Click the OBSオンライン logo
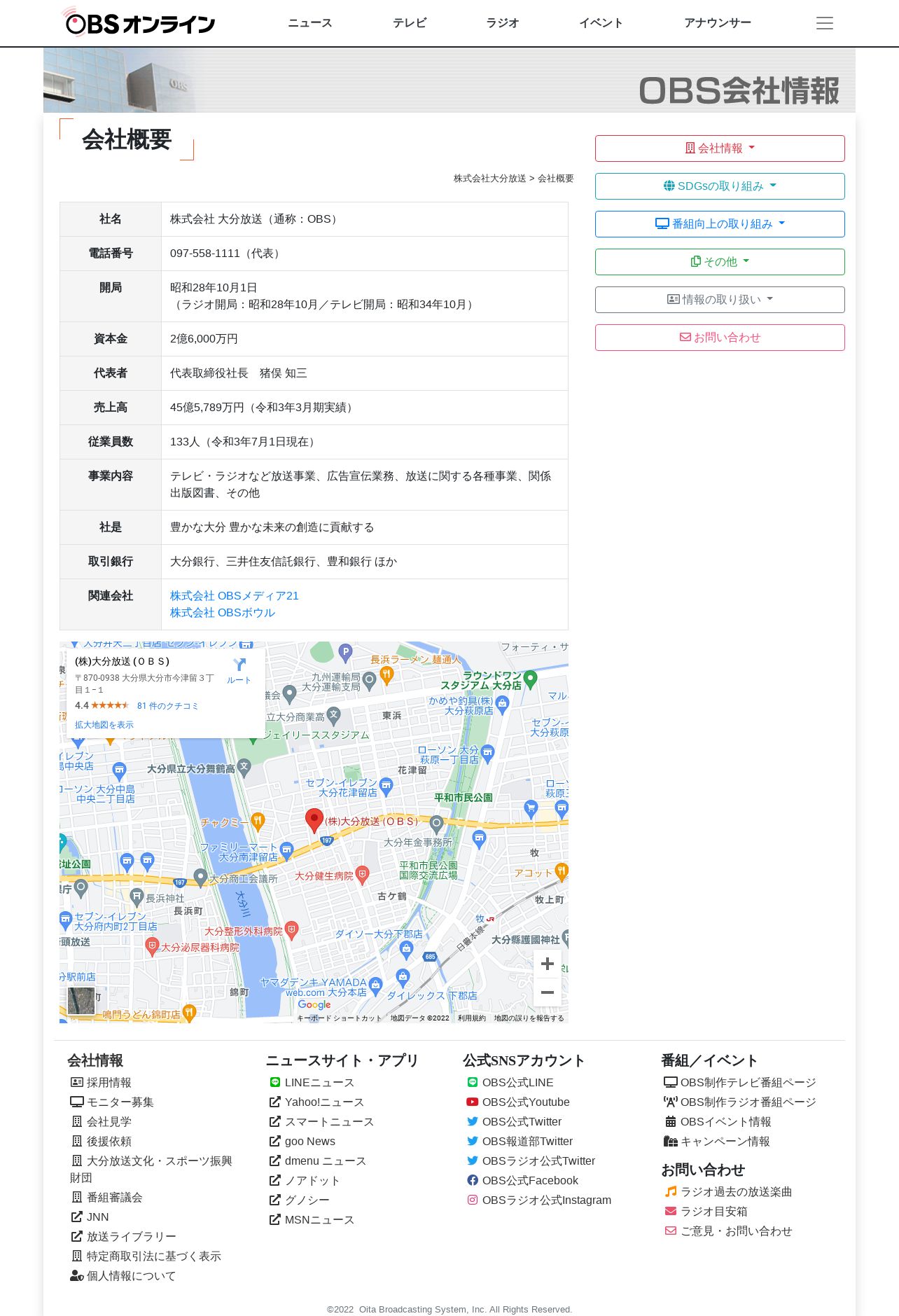Image resolution: width=899 pixels, height=1316 pixels. pos(139,22)
